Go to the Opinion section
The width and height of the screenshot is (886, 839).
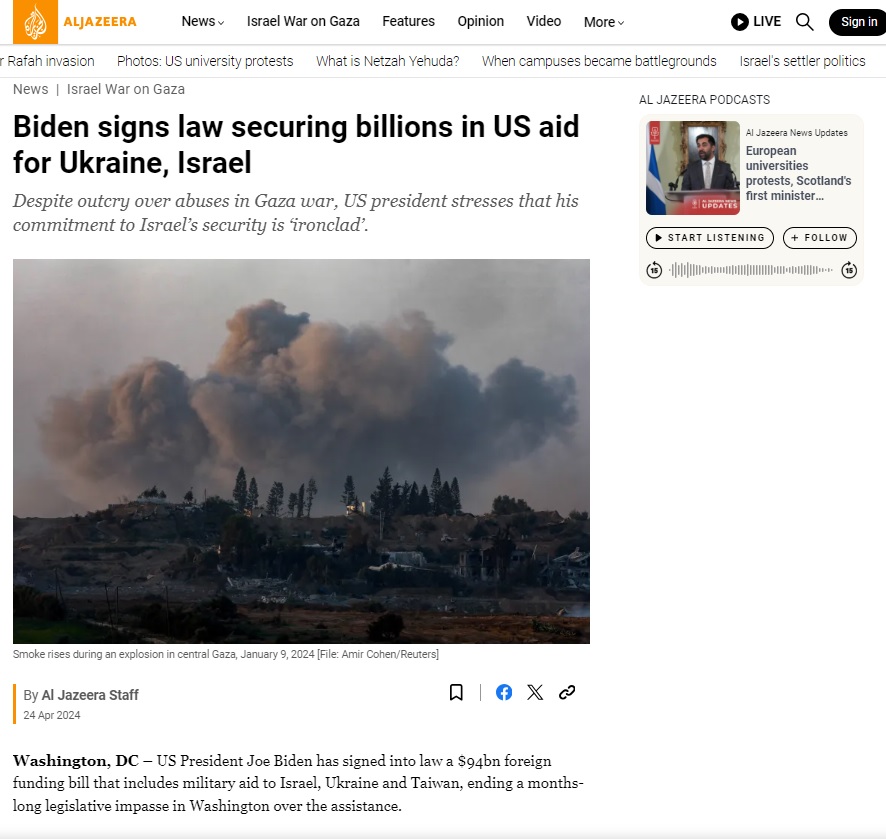click(480, 21)
